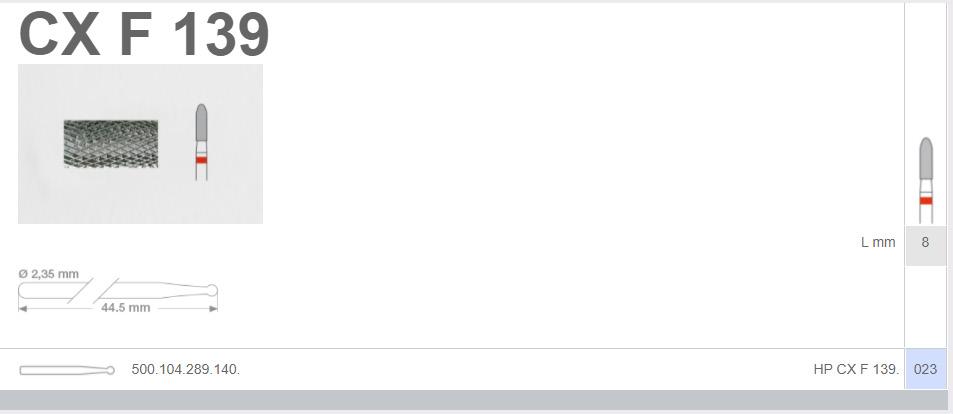Click the CX F 139 product heading
This screenshot has height=414, width=953.
click(144, 35)
